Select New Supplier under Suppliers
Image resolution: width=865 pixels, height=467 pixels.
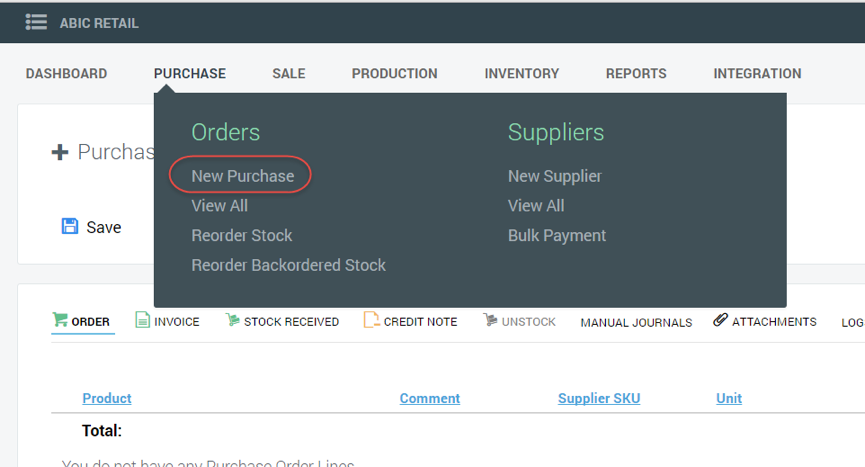[554, 176]
